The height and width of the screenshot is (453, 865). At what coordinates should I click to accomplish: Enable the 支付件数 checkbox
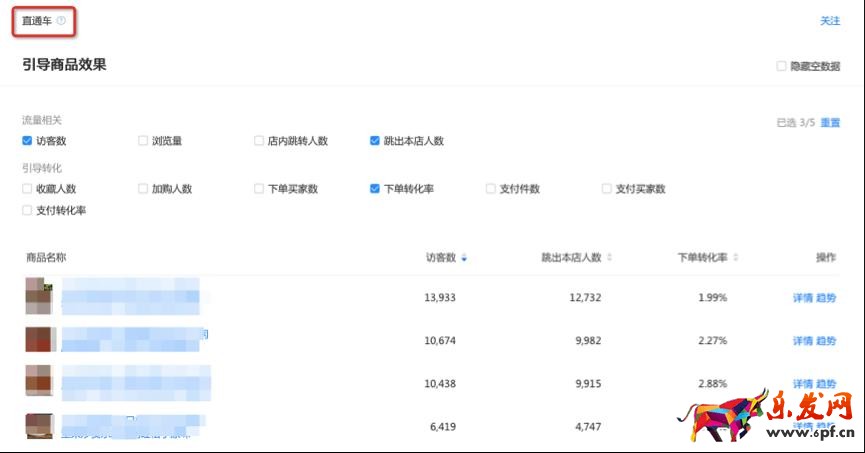point(490,189)
